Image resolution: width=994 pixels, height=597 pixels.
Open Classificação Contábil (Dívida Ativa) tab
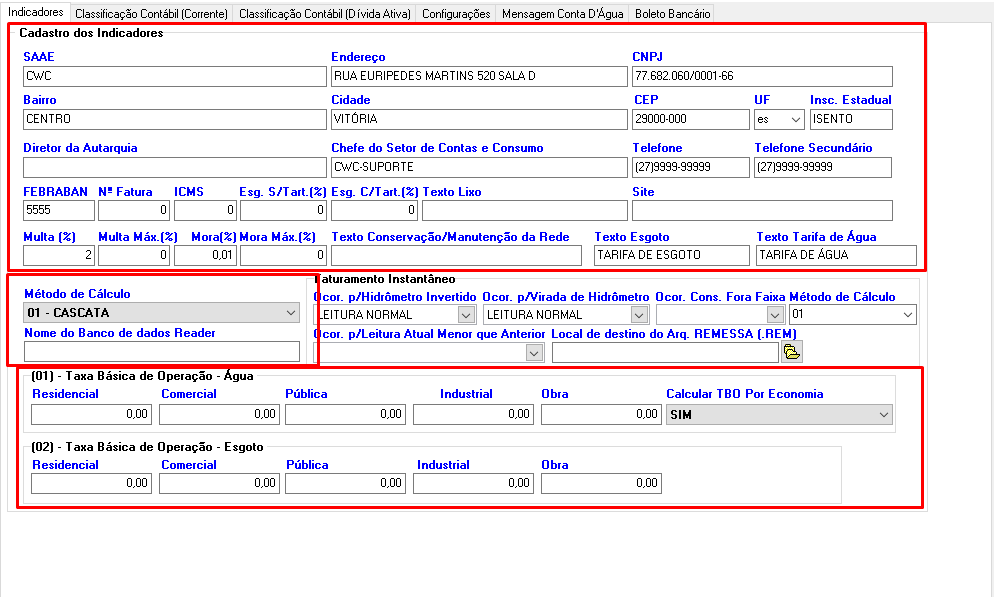324,14
